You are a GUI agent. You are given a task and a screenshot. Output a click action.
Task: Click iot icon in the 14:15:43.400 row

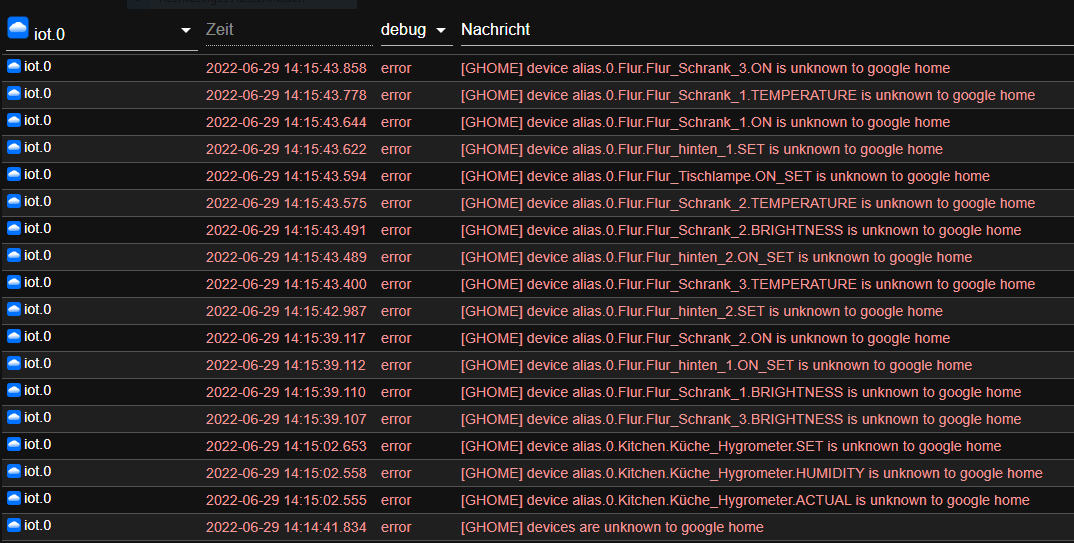14,282
